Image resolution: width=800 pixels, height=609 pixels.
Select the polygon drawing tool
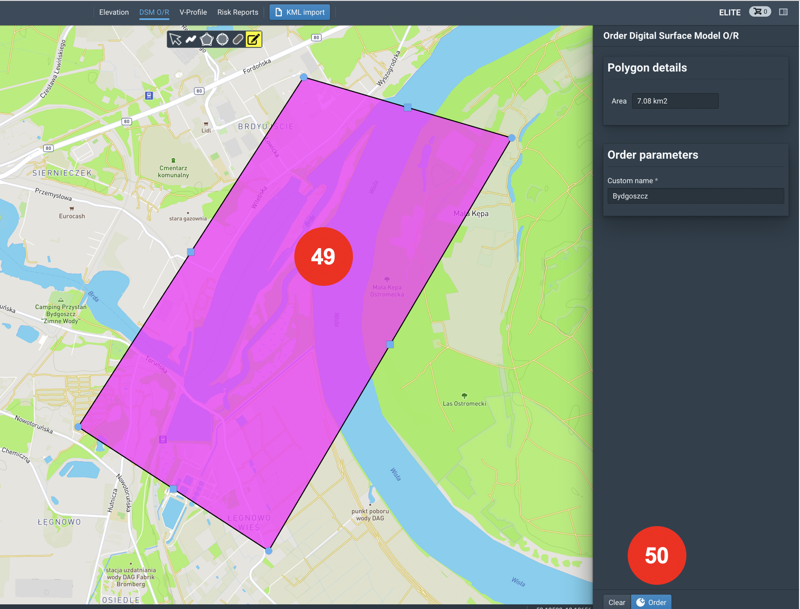pyautogui.click(x=207, y=40)
